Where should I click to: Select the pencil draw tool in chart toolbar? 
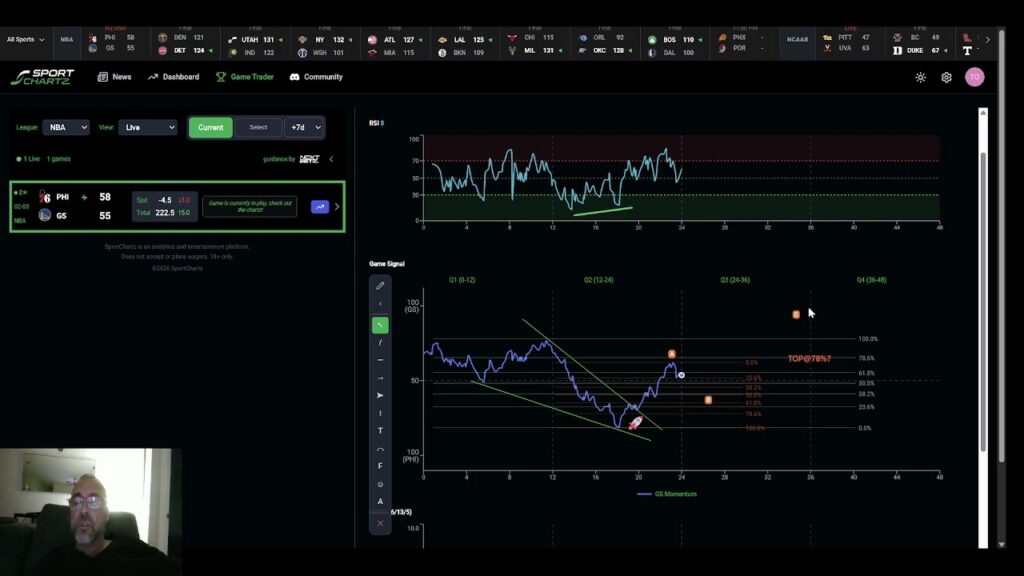(x=380, y=286)
